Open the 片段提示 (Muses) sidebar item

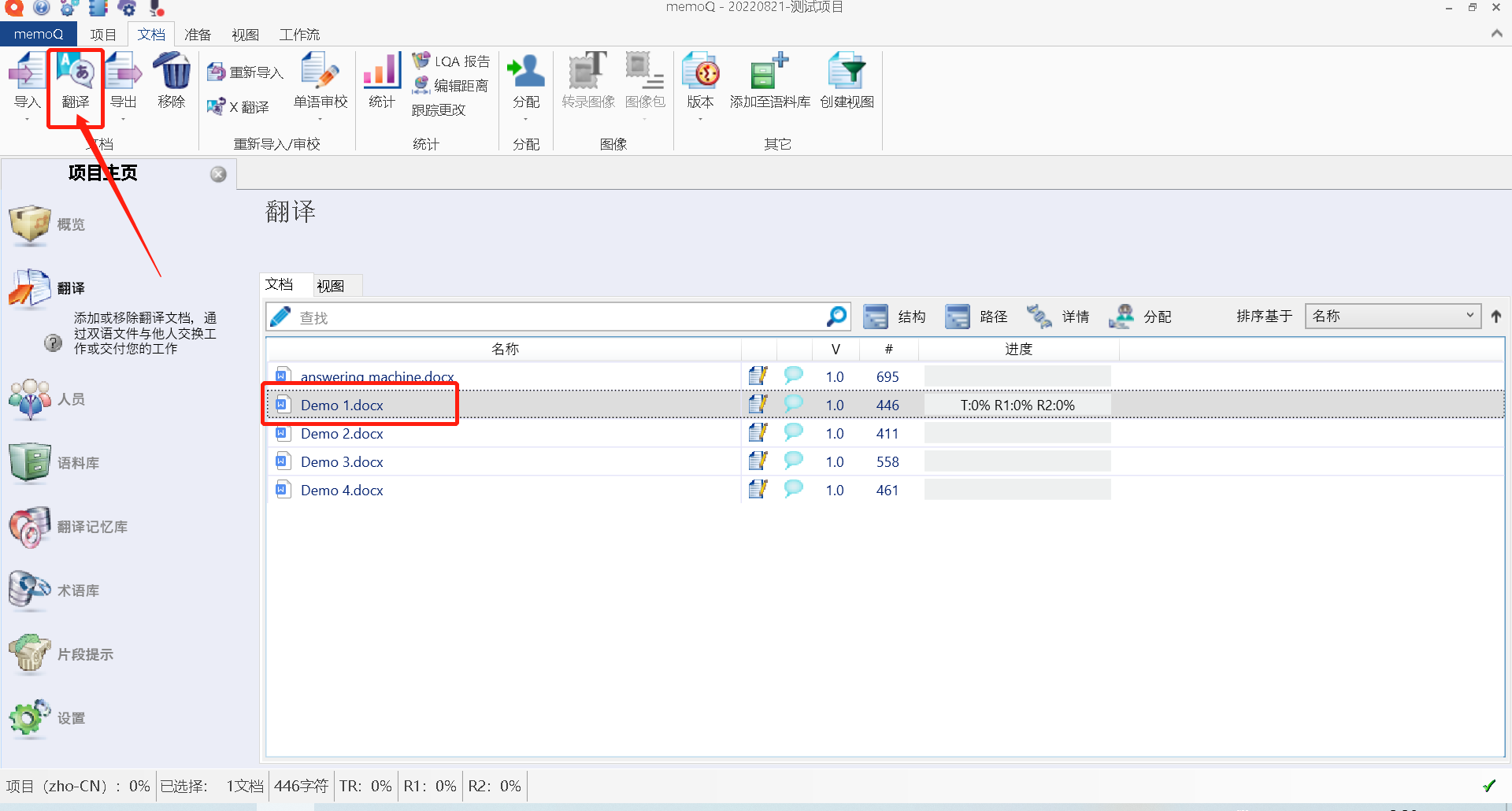point(61,654)
